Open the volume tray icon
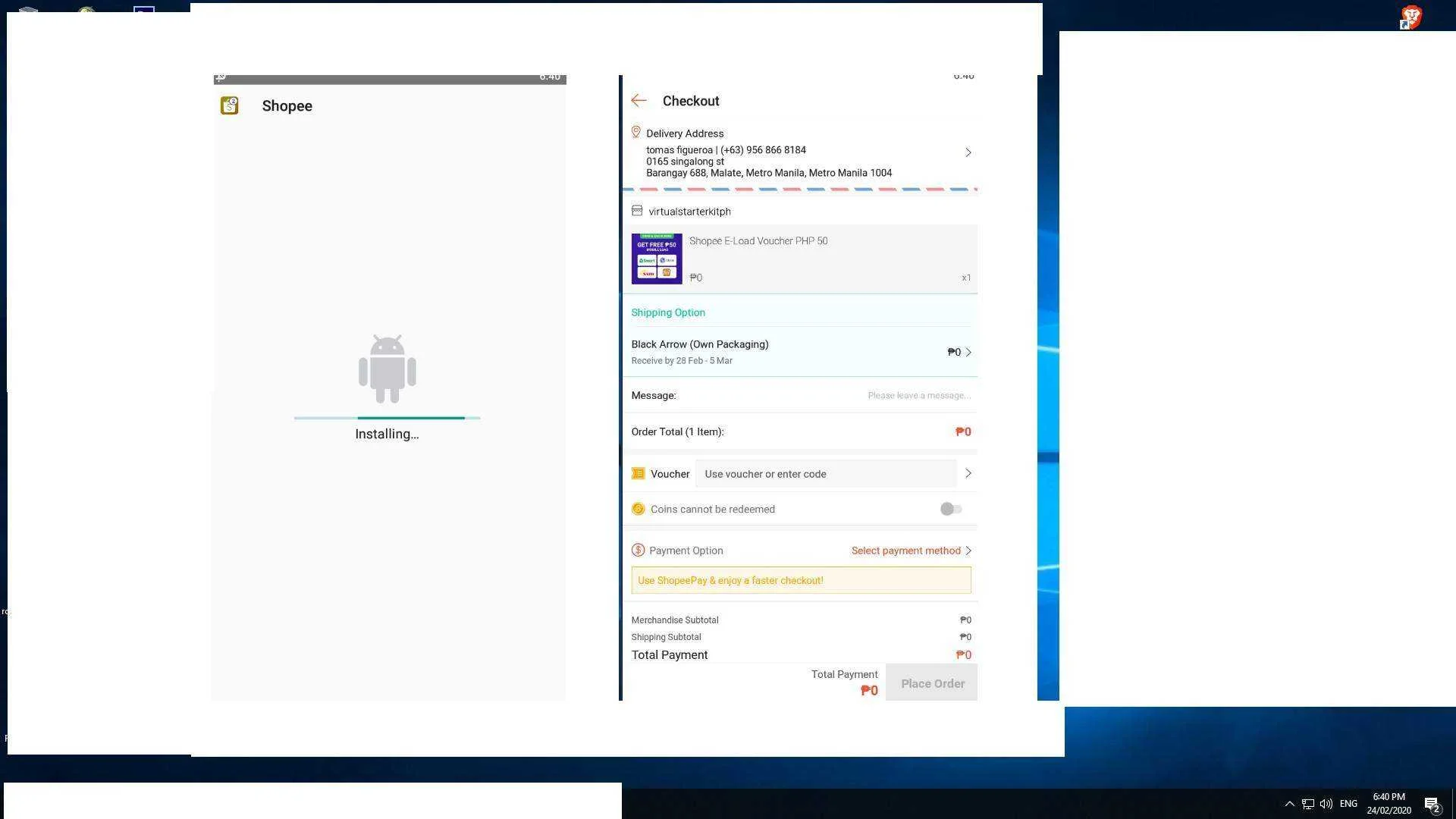Screen dimensions: 1456x819 pyautogui.click(x=1326, y=804)
